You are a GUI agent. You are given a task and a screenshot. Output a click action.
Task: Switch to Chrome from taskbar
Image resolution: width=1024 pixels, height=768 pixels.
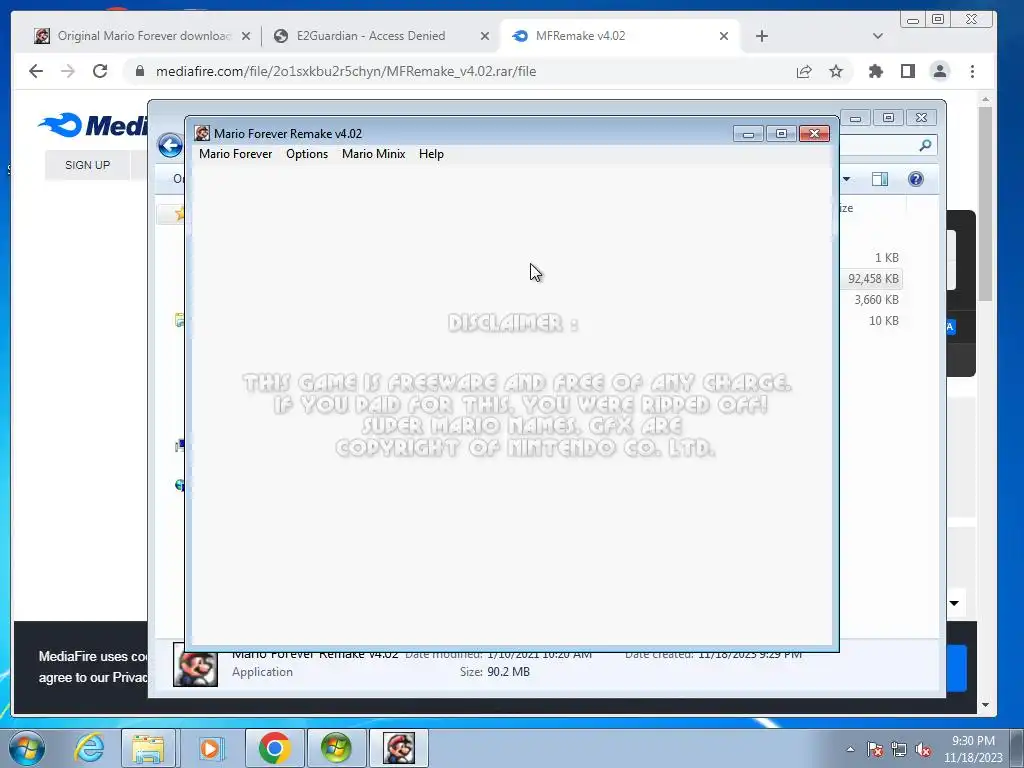(274, 748)
